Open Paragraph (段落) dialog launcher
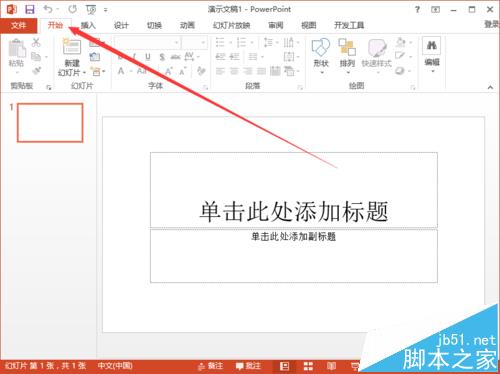 pos(300,87)
